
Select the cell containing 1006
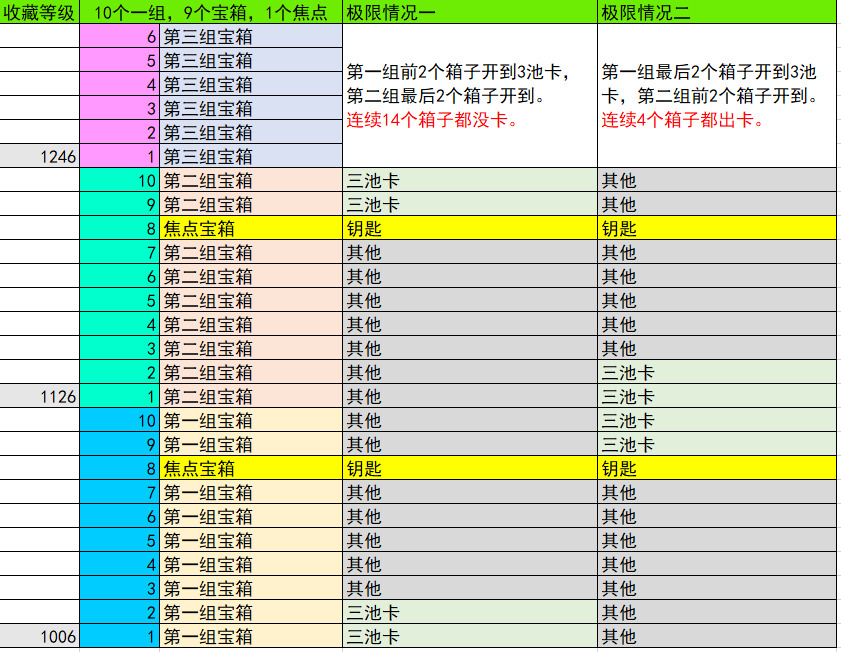tap(40, 636)
